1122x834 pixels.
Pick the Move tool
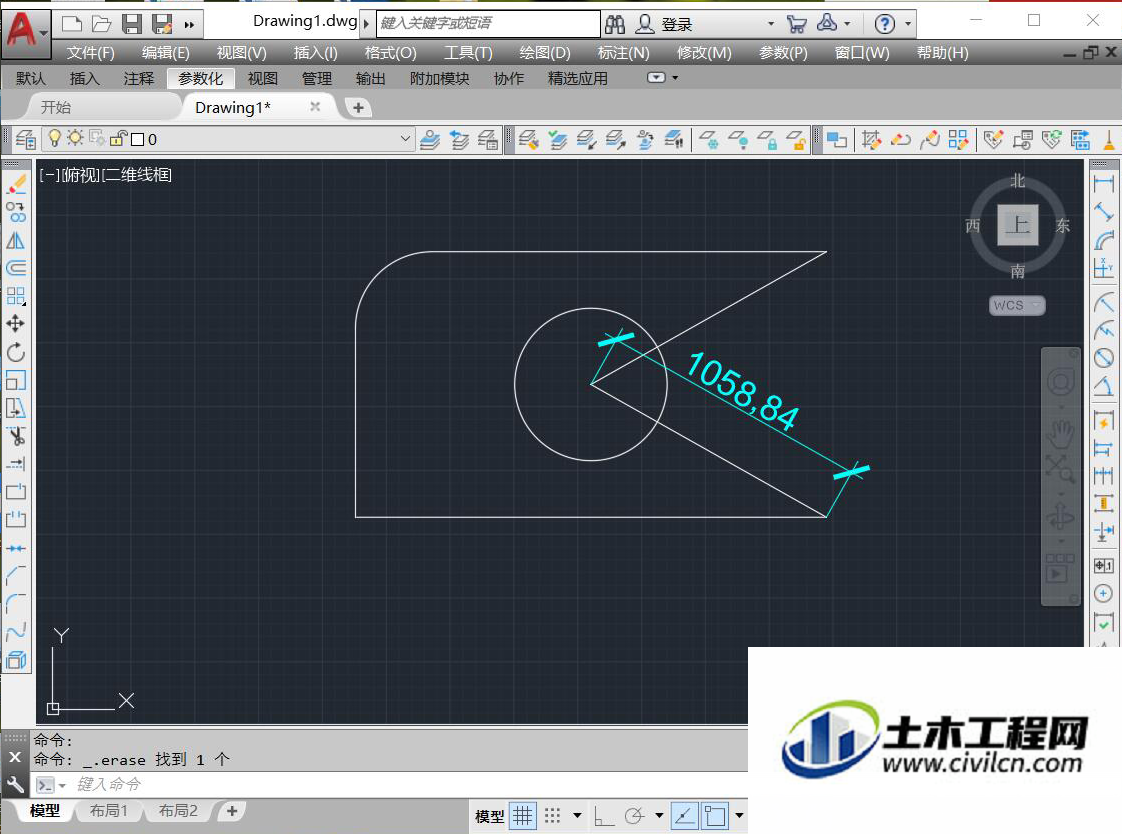pyautogui.click(x=16, y=324)
